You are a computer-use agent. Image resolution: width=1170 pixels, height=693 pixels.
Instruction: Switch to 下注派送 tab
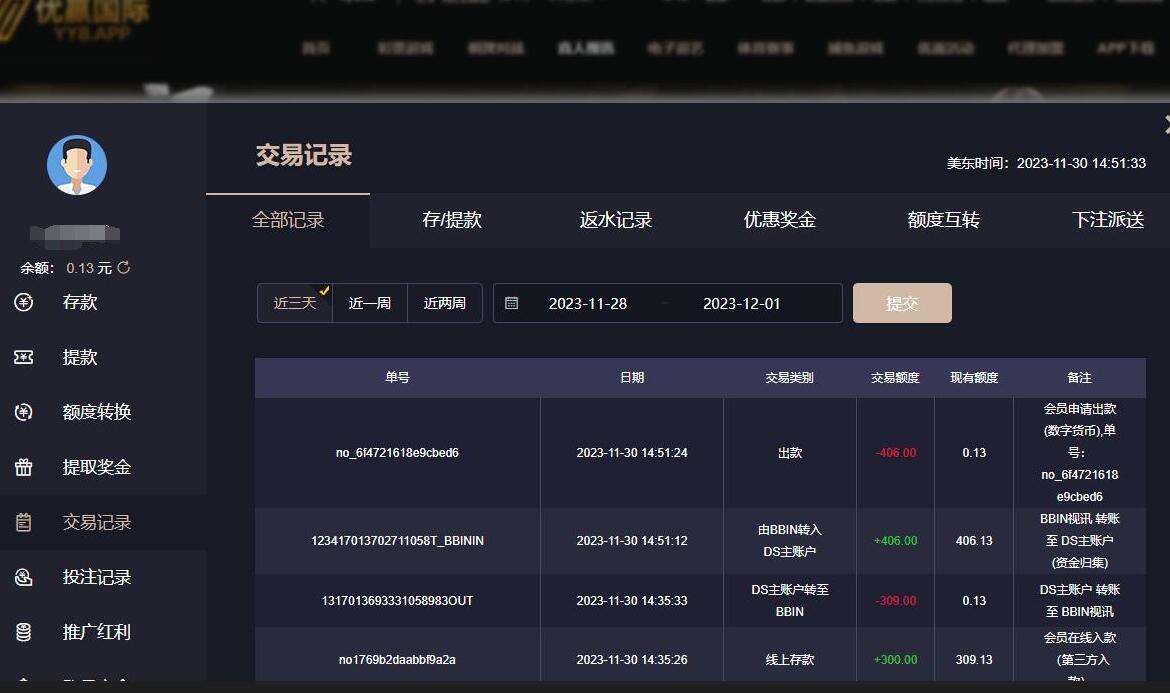tap(1107, 220)
